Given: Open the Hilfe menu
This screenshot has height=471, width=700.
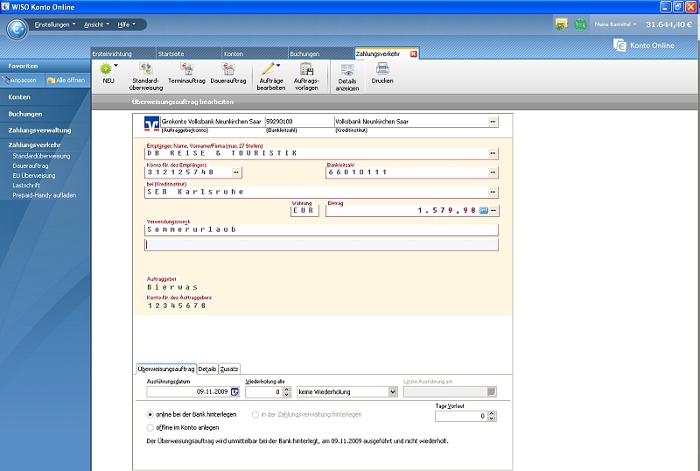Looking at the screenshot, I should click(126, 25).
